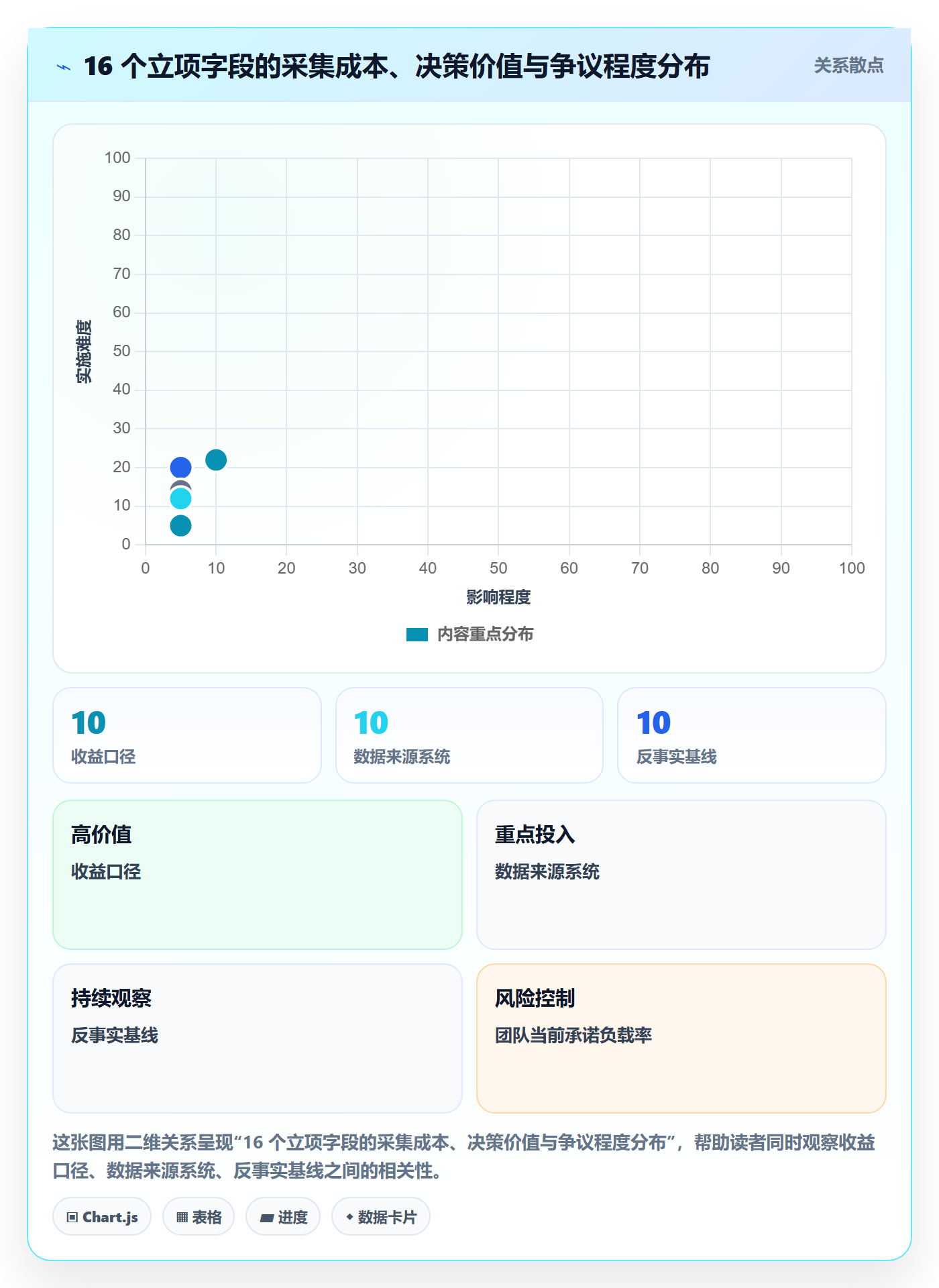Click x-axis tick label 50
This screenshot has width=939, height=1288.
498,568
